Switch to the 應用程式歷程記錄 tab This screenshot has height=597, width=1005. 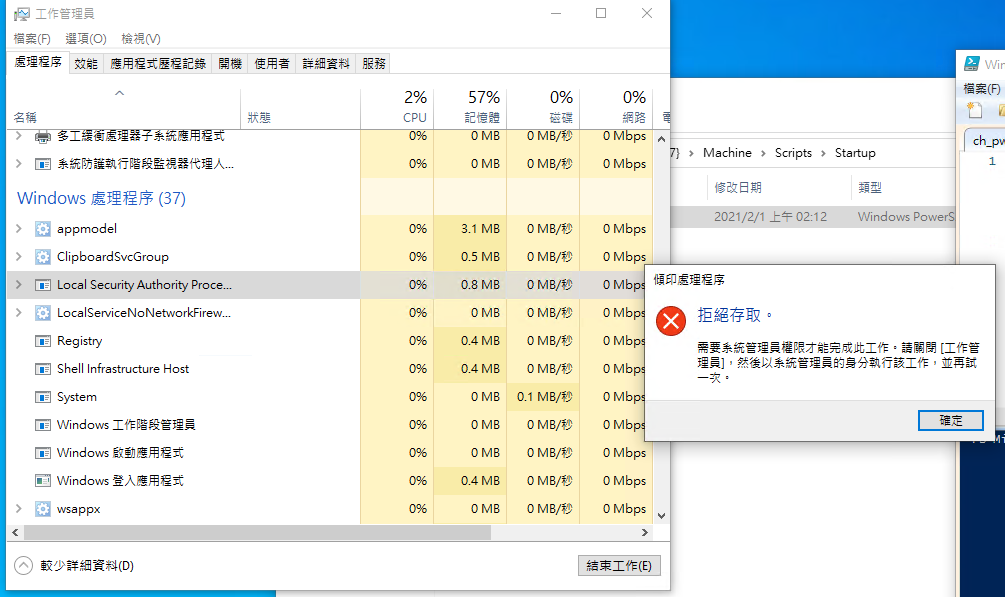(158, 63)
